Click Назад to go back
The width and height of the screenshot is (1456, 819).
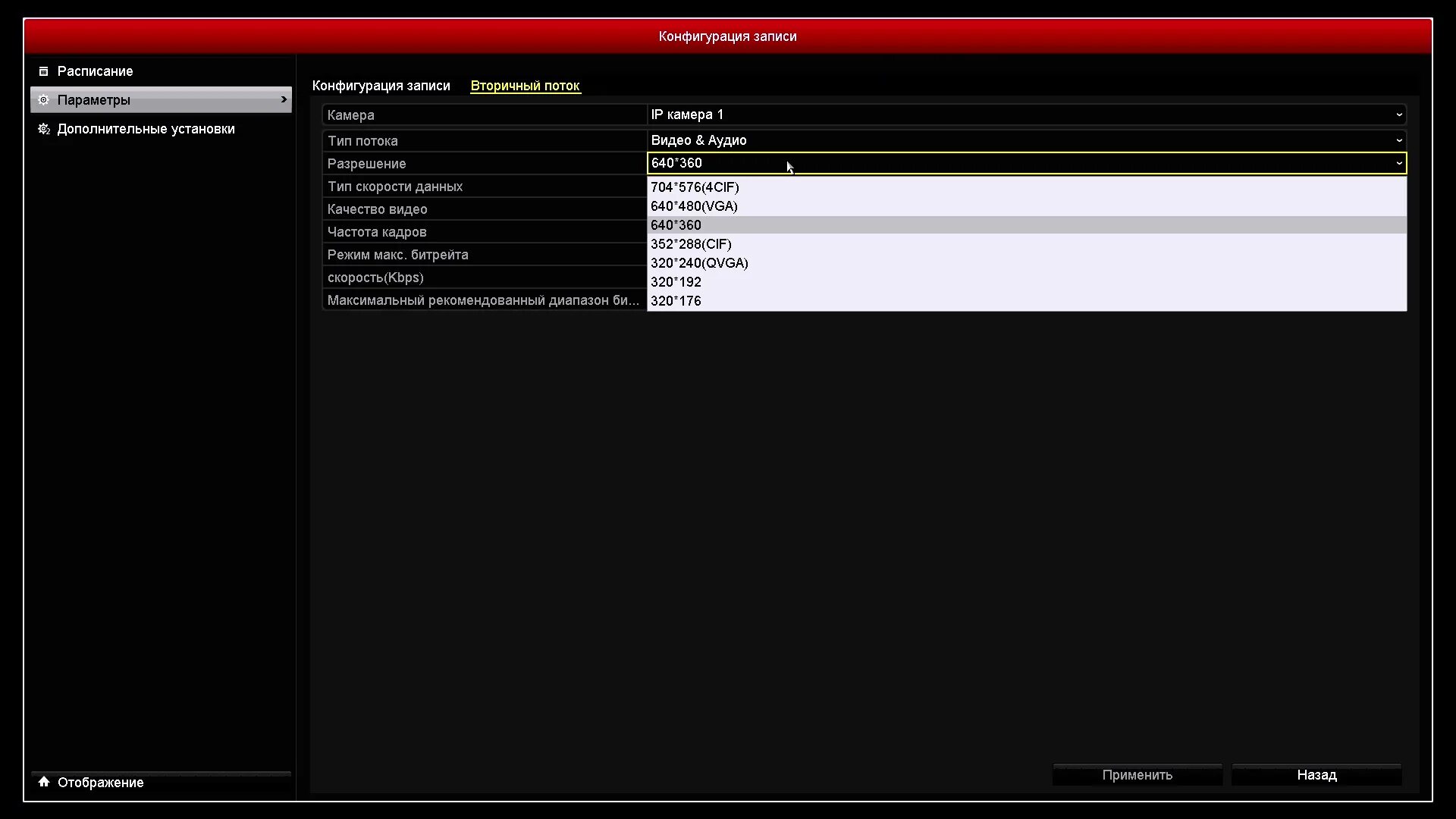1317,774
